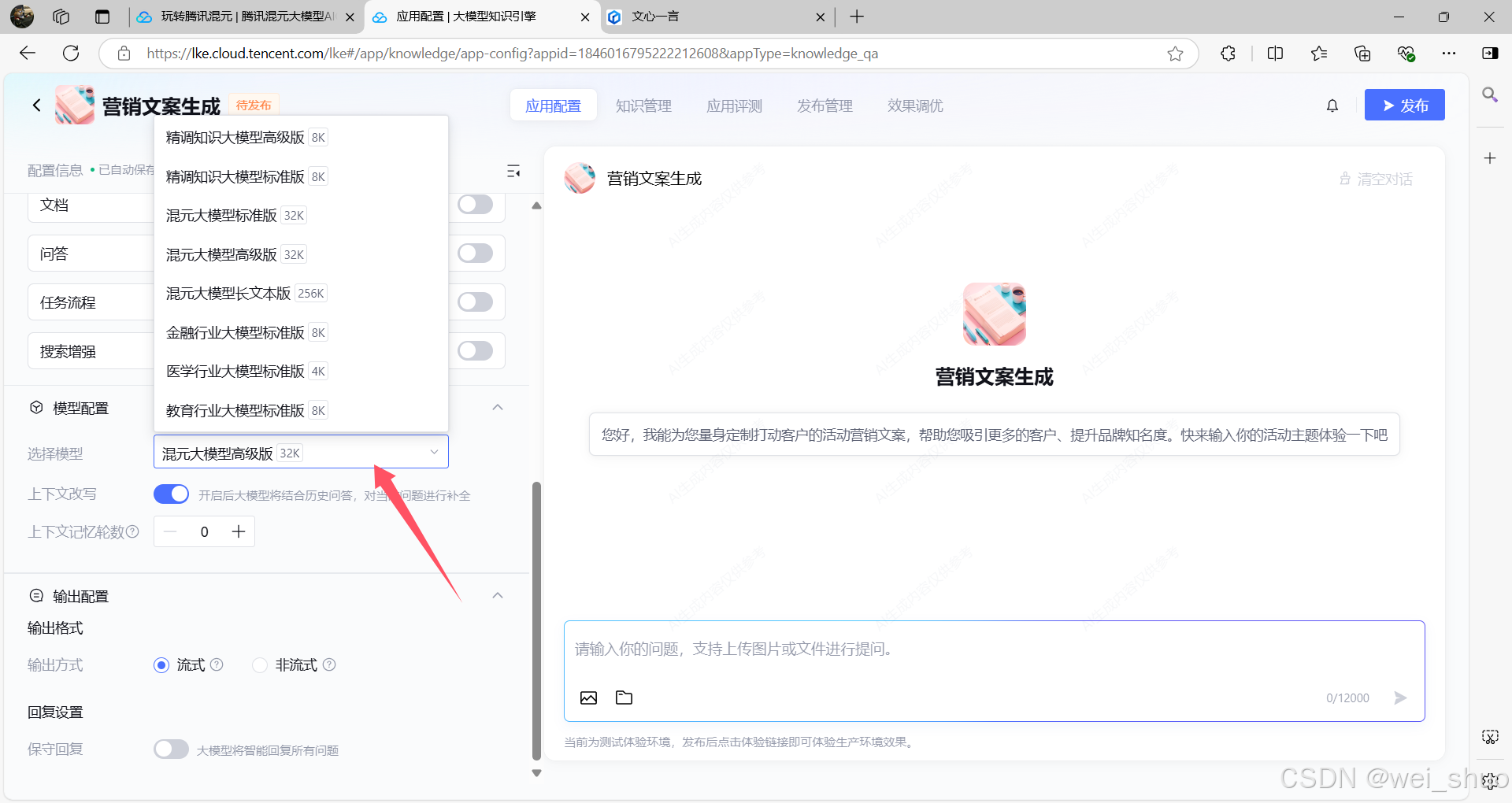Select the 非流式 output radio button
Screen dimensions: 1512x803
point(260,665)
